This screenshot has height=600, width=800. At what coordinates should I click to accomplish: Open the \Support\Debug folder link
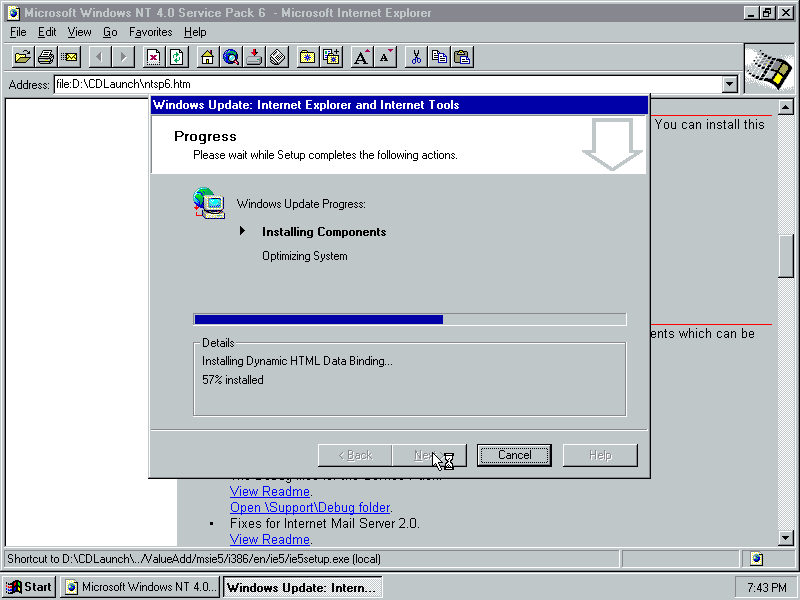pyautogui.click(x=310, y=507)
